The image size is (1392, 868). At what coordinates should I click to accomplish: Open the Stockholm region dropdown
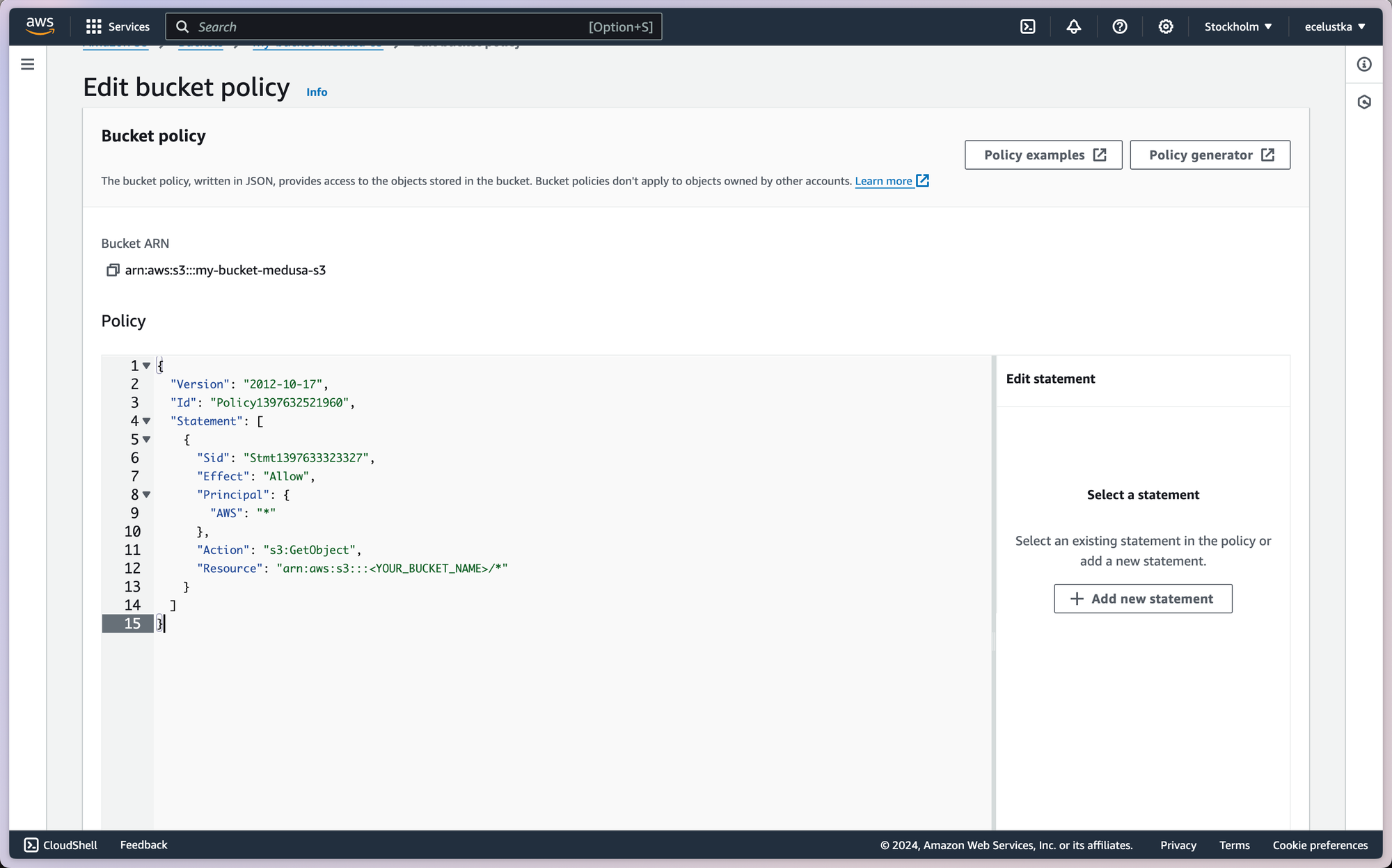tap(1237, 26)
